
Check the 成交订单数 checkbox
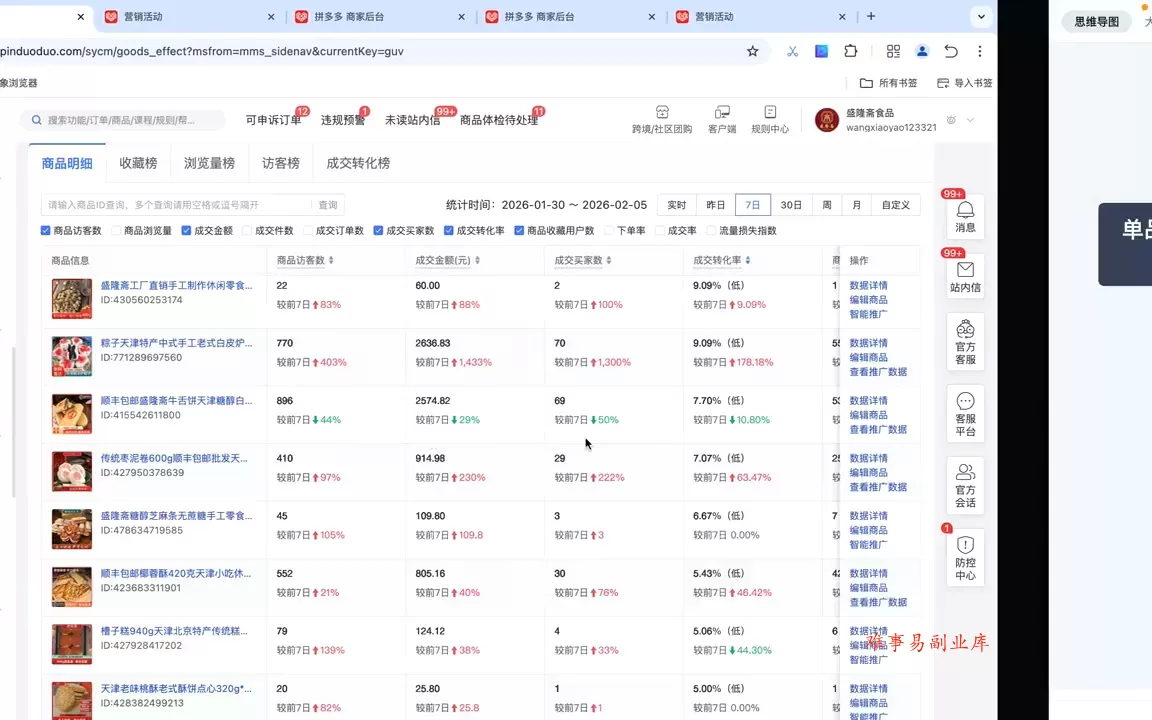pyautogui.click(x=308, y=231)
